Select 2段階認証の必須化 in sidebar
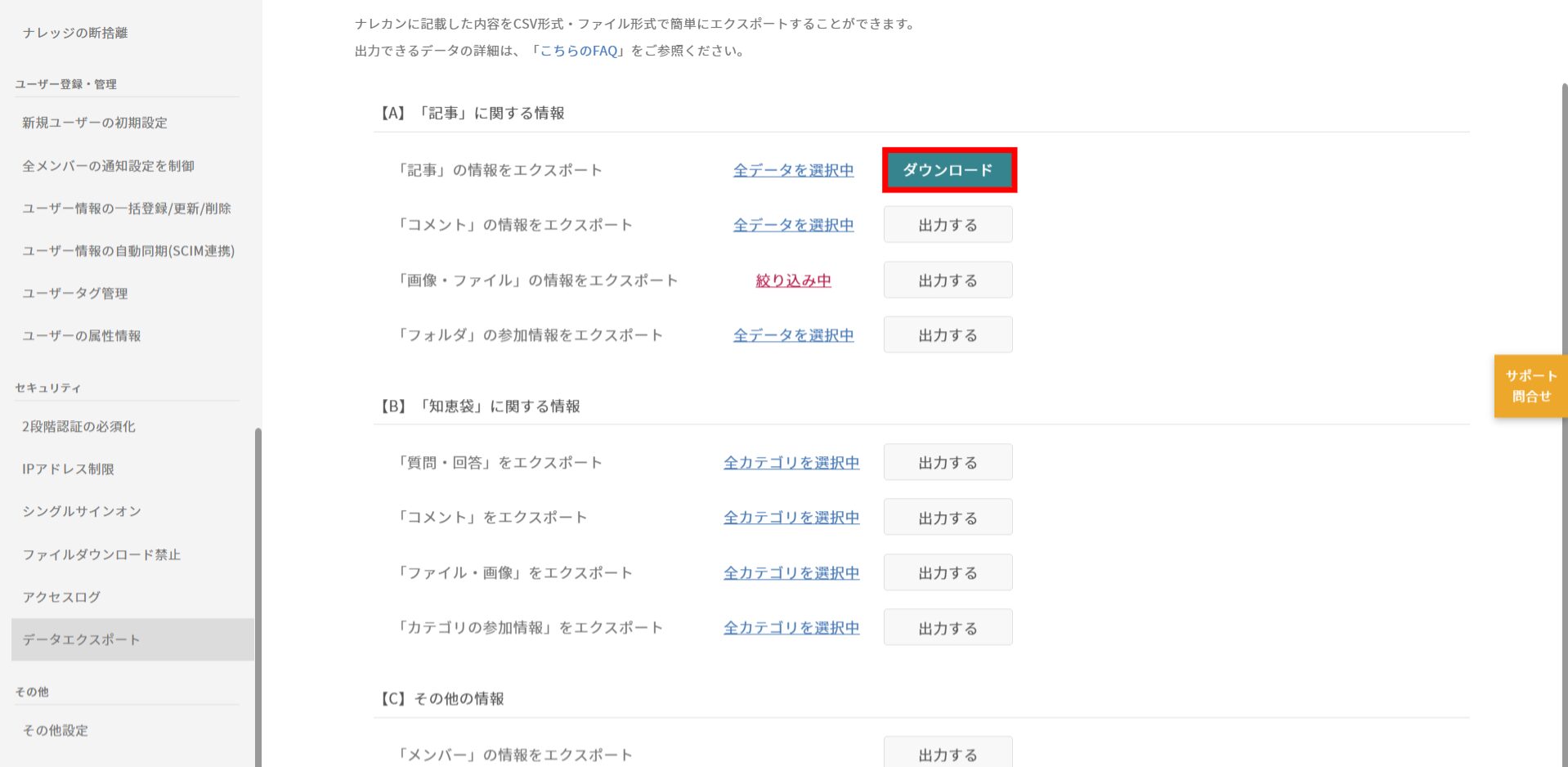This screenshot has height=767, width=1568. tap(78, 427)
